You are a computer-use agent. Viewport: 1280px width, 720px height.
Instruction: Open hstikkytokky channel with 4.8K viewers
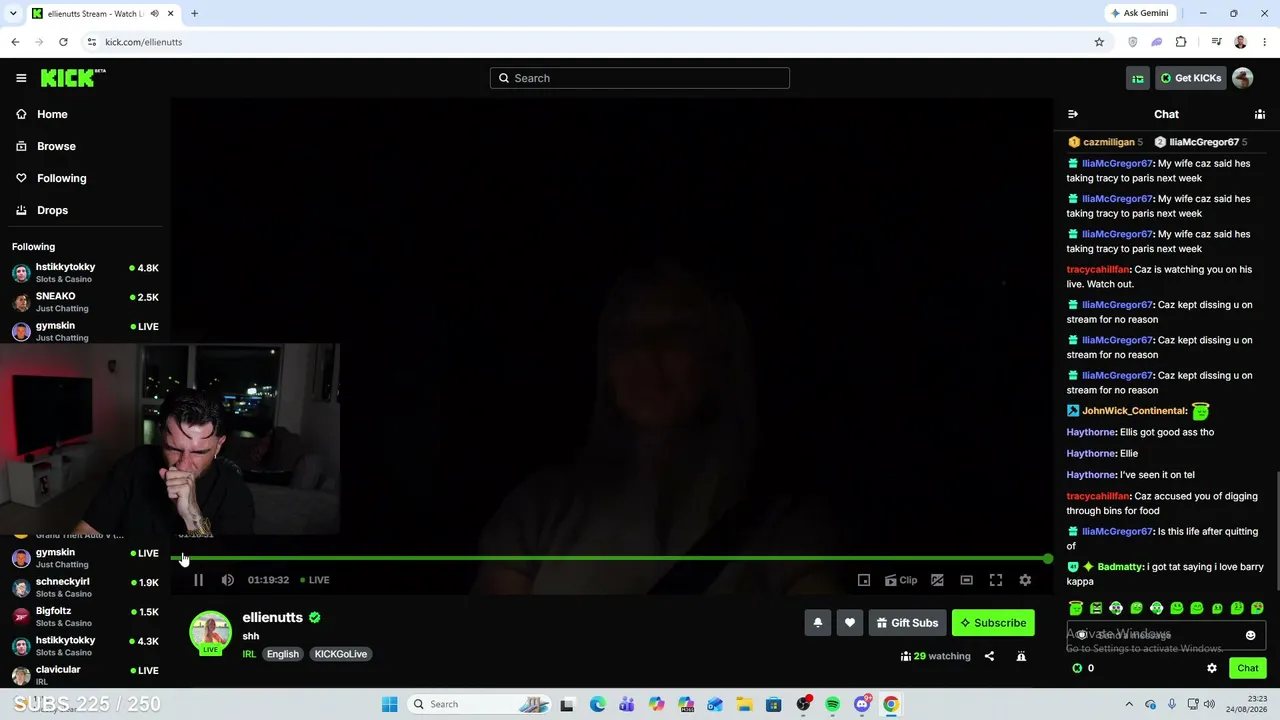pyautogui.click(x=84, y=272)
